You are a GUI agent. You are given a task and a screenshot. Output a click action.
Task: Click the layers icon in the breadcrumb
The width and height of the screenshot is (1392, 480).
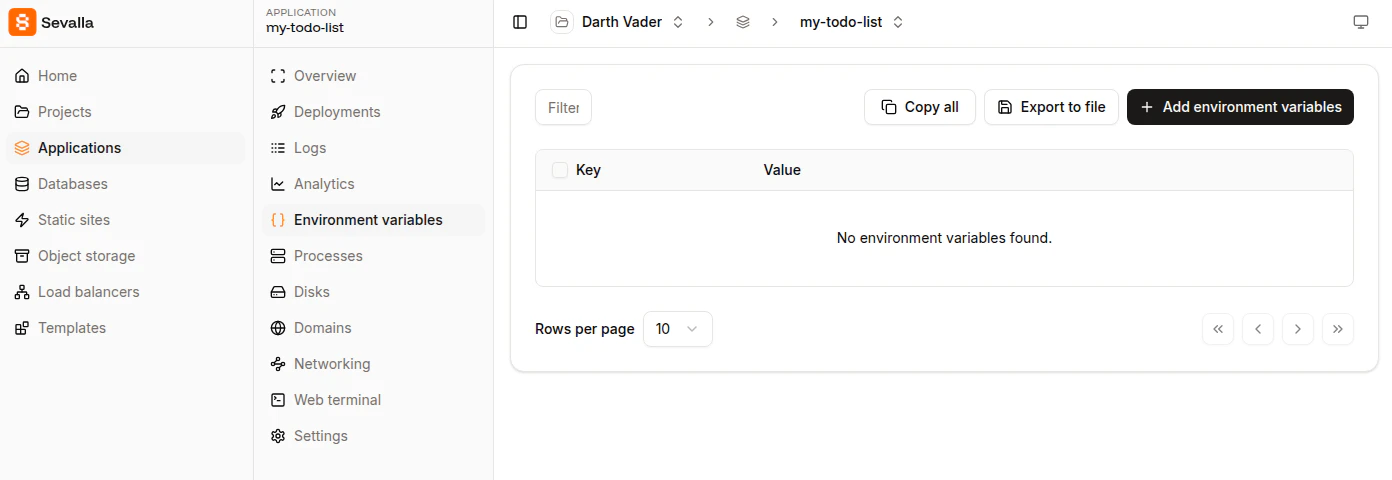tap(743, 22)
